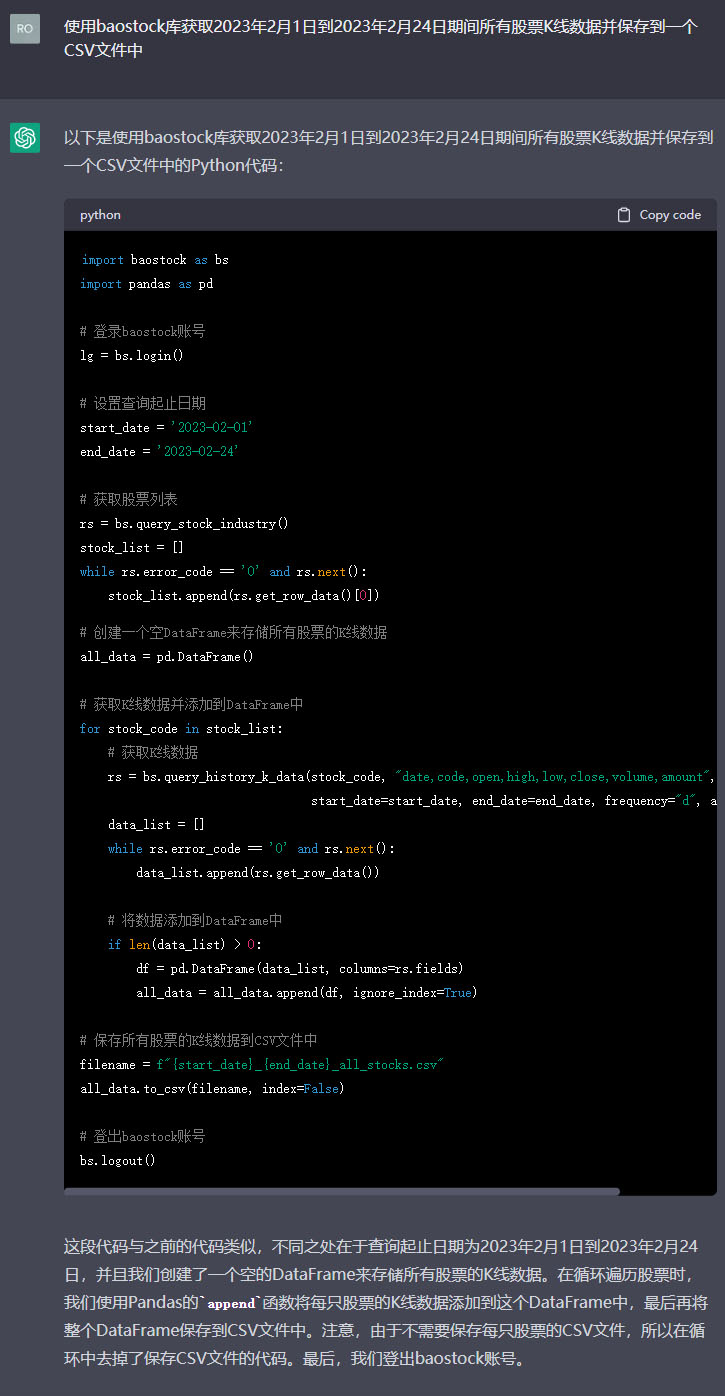Click the clipboard icon beside Copy code

click(624, 215)
